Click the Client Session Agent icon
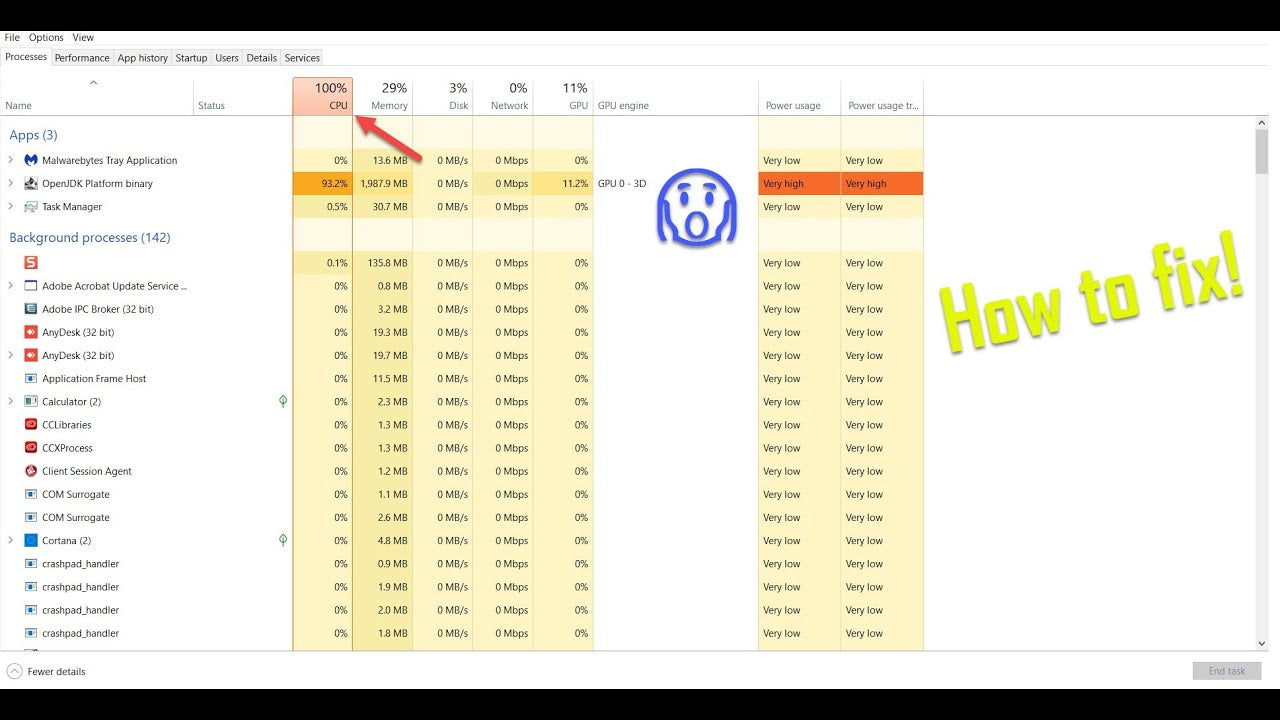 point(30,471)
